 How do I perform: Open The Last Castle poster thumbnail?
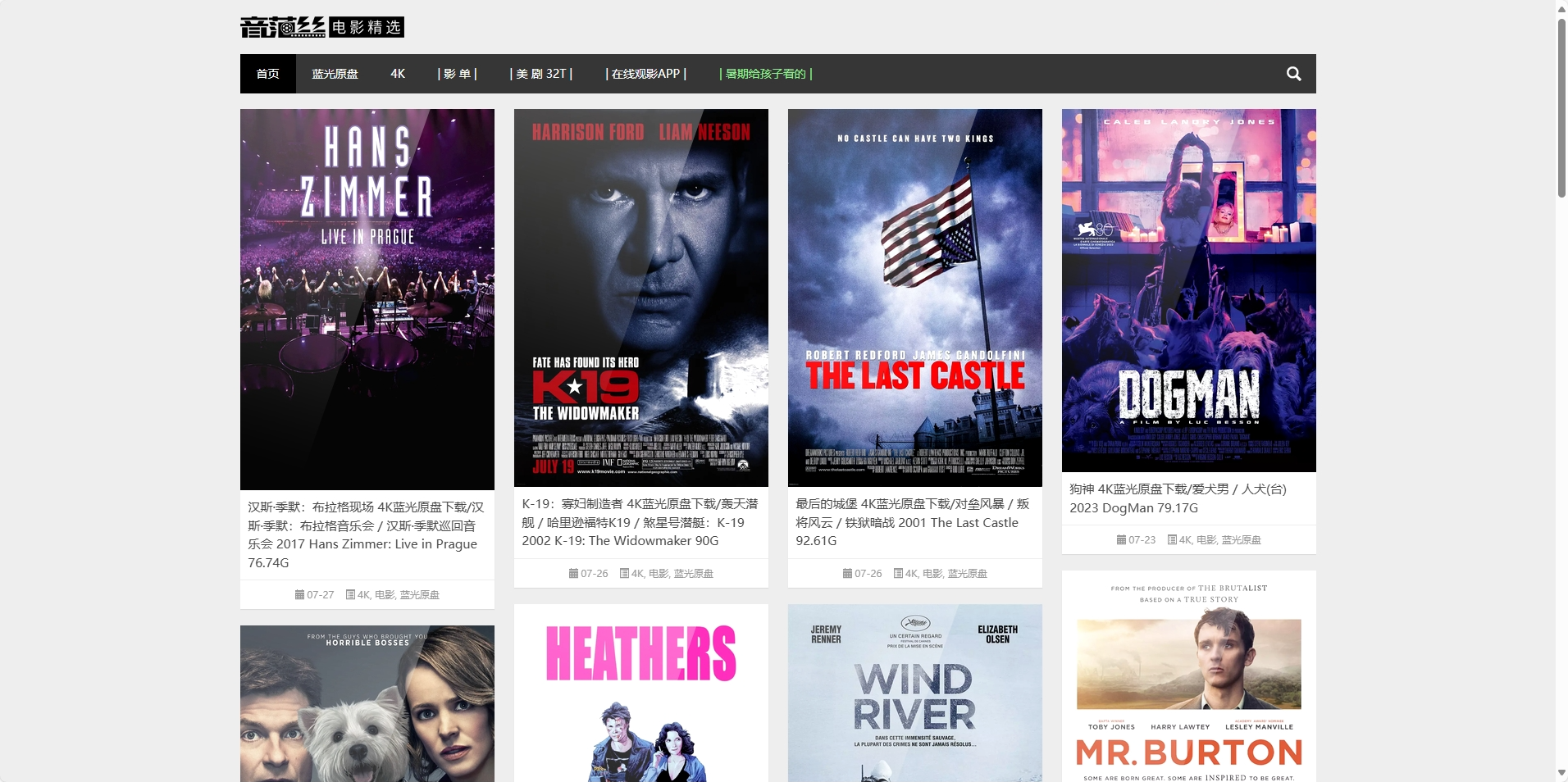coord(914,298)
